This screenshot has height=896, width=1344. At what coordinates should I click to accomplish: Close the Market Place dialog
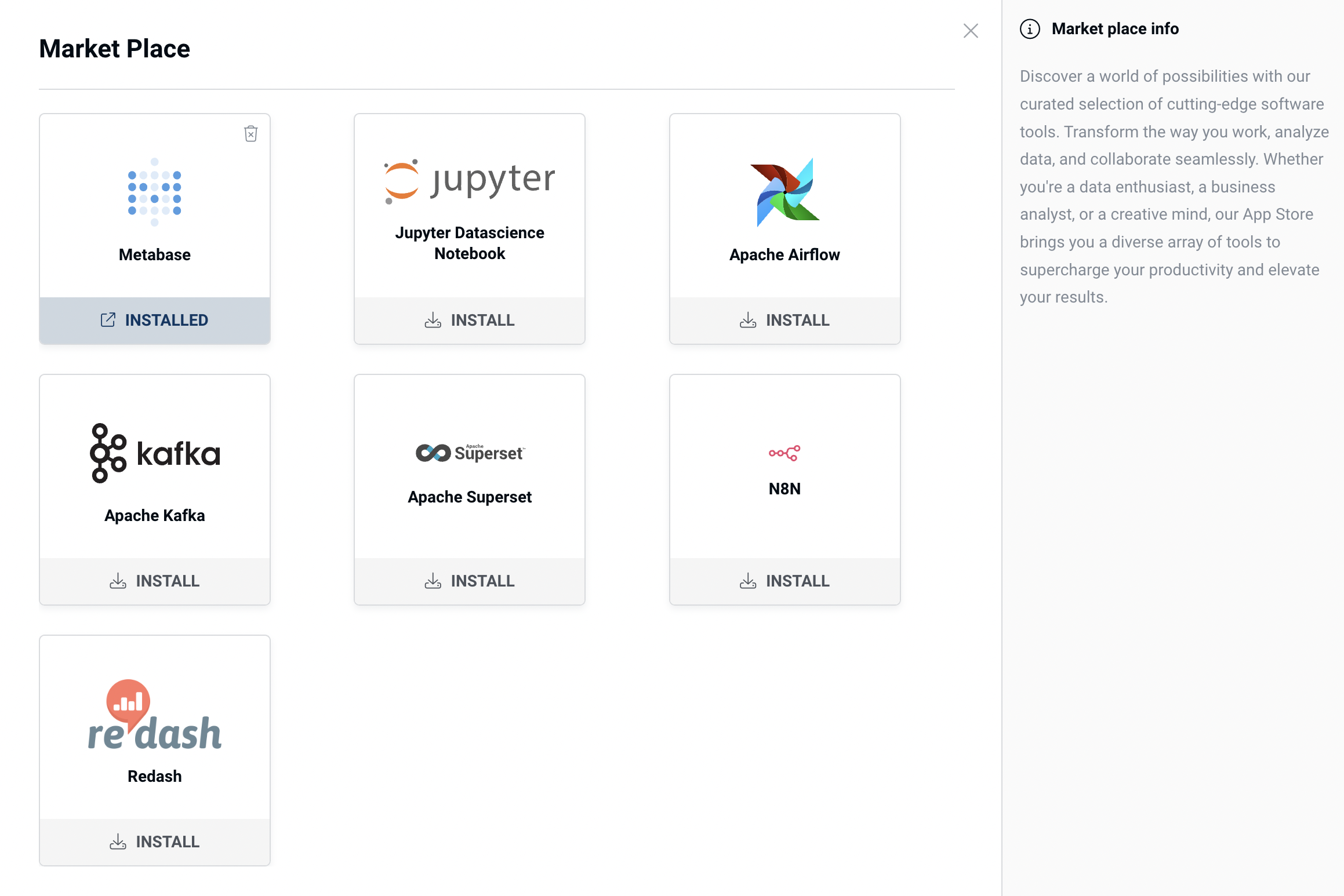pos(971,31)
